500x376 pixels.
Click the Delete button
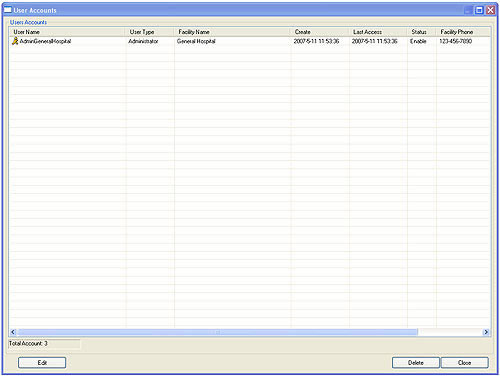click(x=416, y=363)
